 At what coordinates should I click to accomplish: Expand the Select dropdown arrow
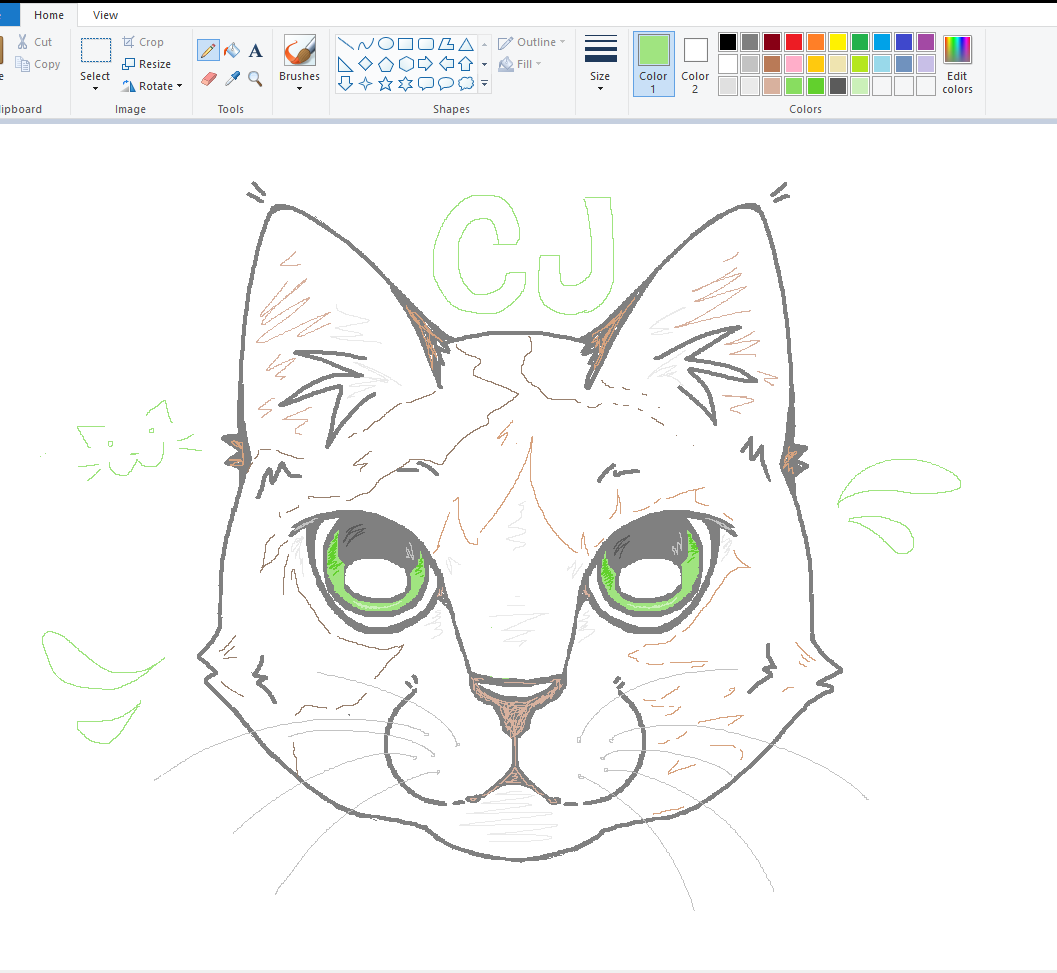(x=95, y=88)
